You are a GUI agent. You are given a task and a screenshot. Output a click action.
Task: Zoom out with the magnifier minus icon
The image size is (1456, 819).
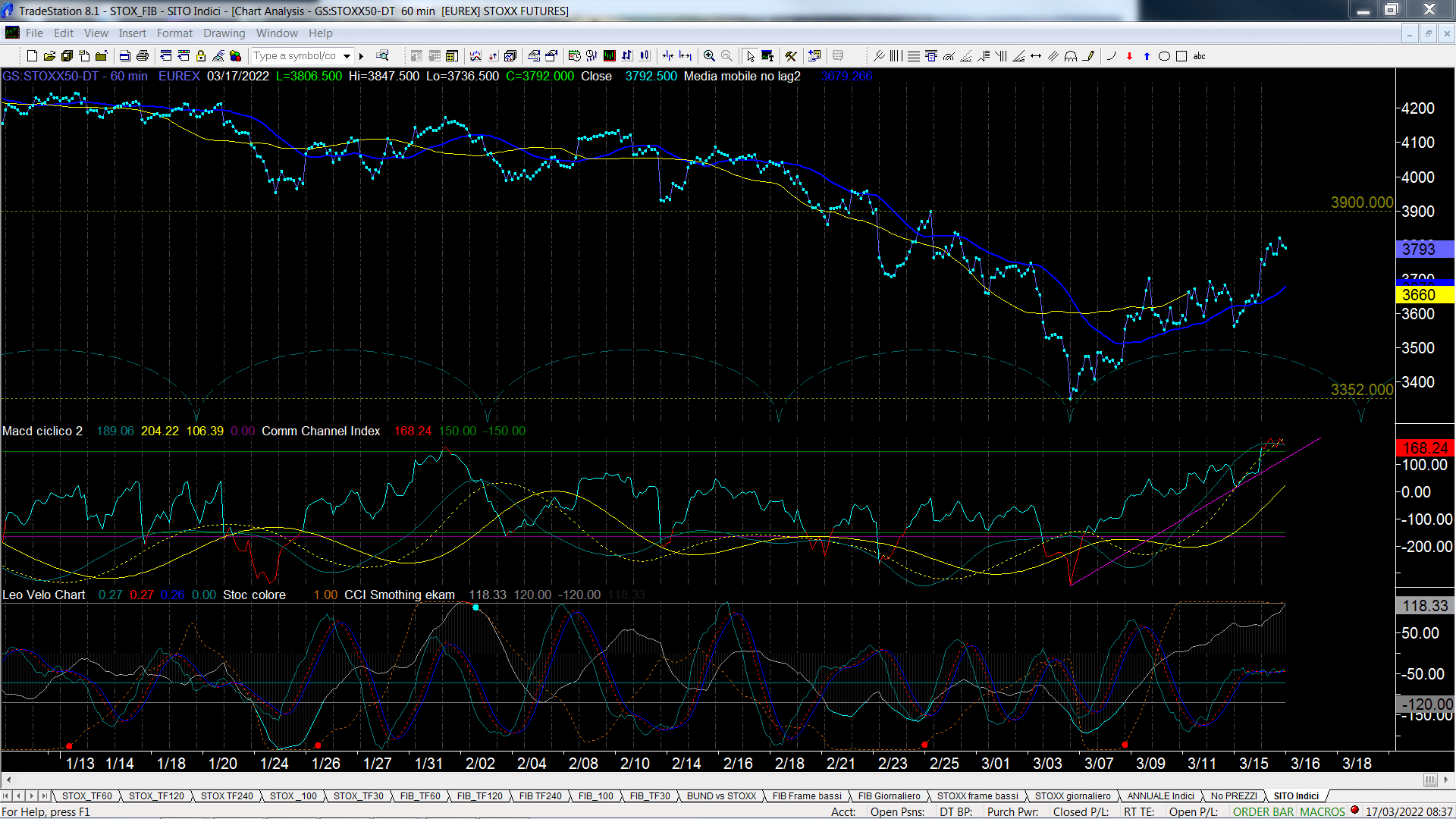(726, 56)
